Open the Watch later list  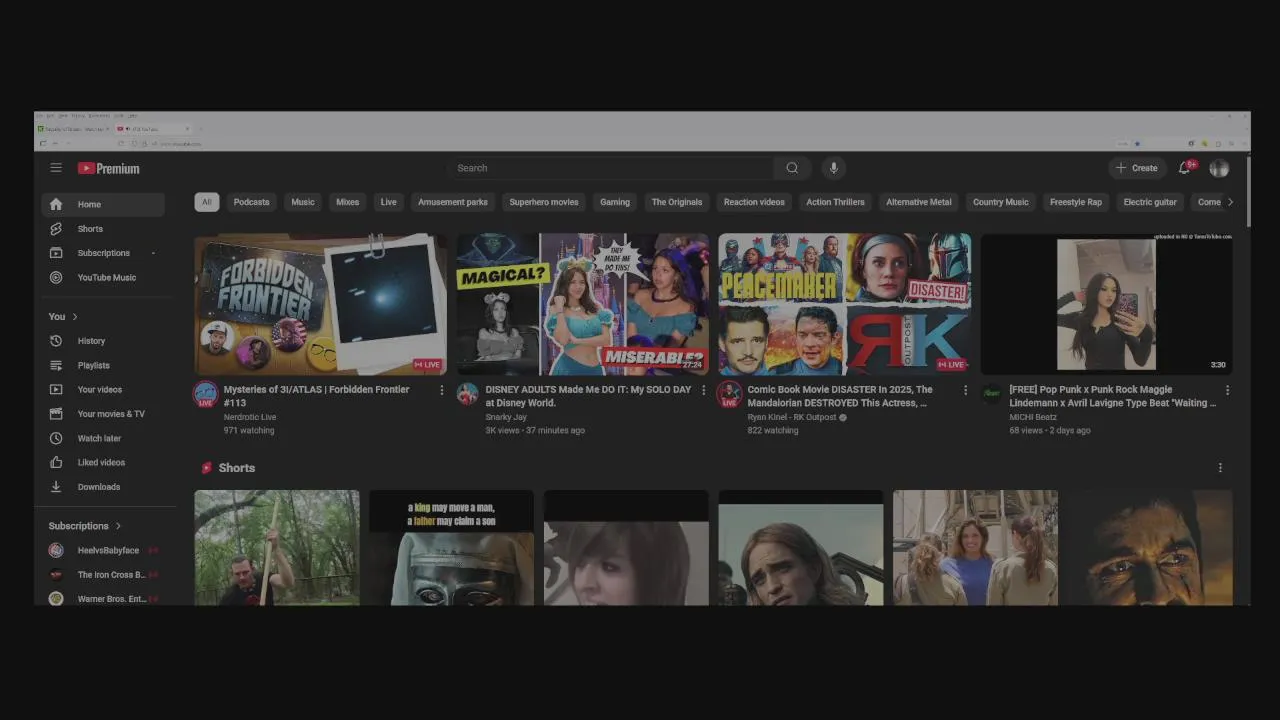pyautogui.click(x=103, y=438)
